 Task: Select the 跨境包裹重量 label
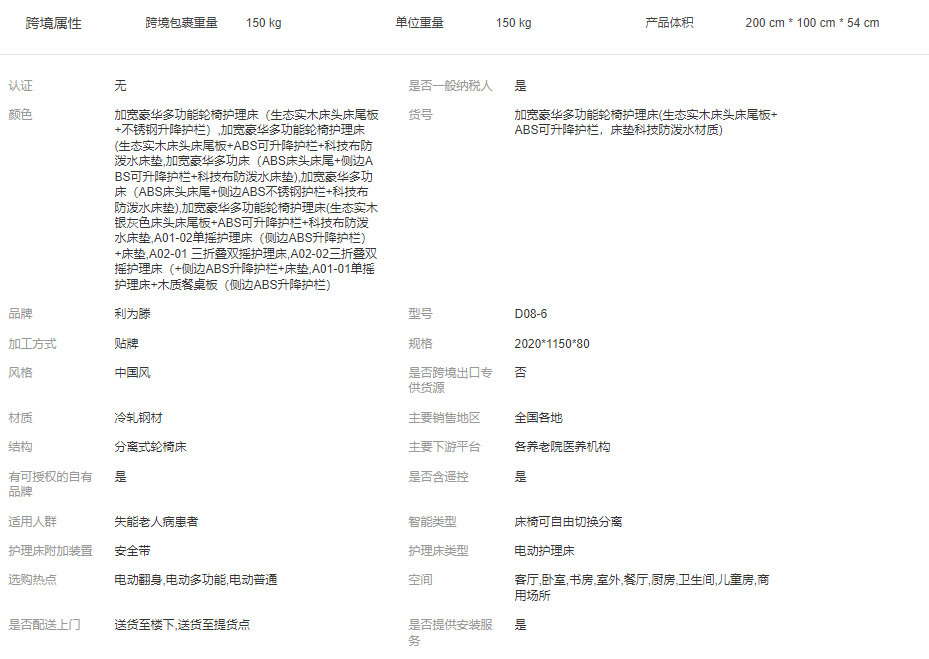[x=181, y=23]
